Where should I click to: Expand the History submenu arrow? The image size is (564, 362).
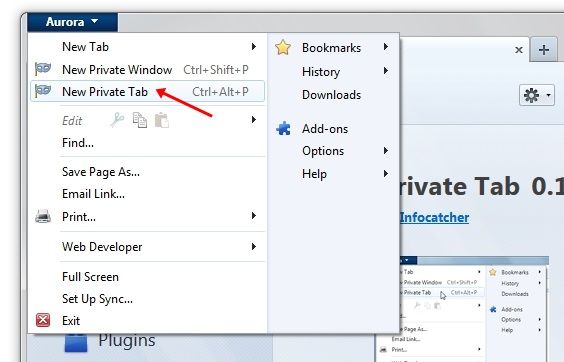[386, 71]
